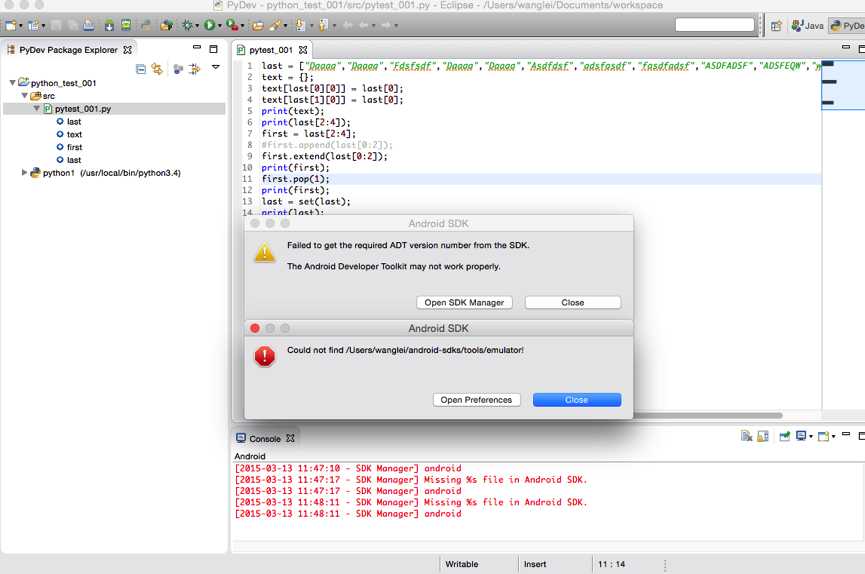Screen dimensions: 865x574
Task: Click the Pin Console icon
Action: pyautogui.click(x=784, y=436)
